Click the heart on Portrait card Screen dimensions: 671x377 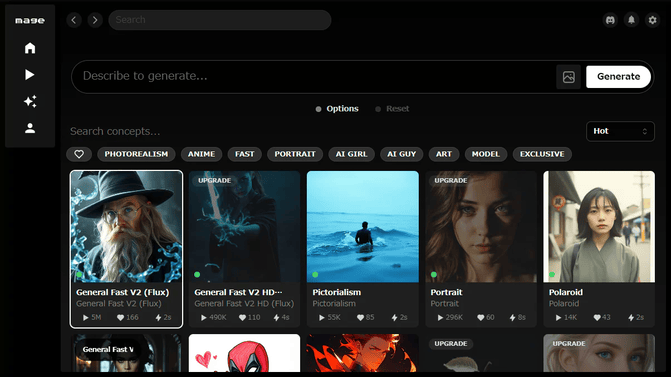pyautogui.click(x=481, y=318)
